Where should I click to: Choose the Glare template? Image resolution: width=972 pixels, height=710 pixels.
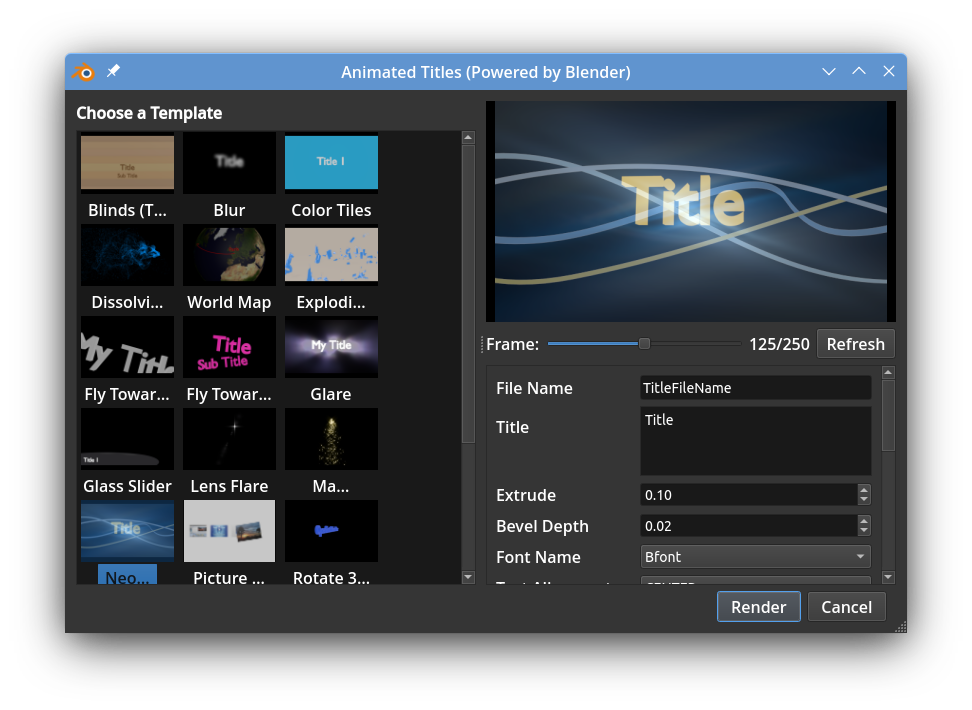click(x=331, y=347)
